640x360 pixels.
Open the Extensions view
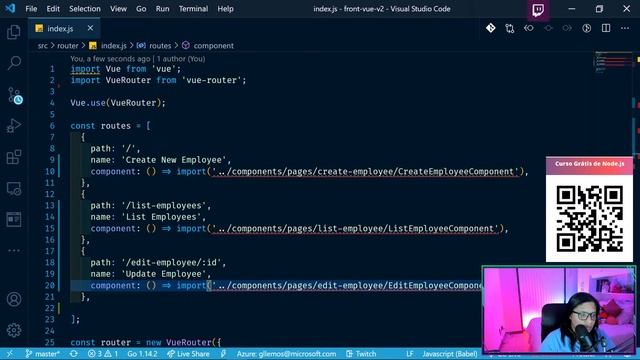click(14, 157)
